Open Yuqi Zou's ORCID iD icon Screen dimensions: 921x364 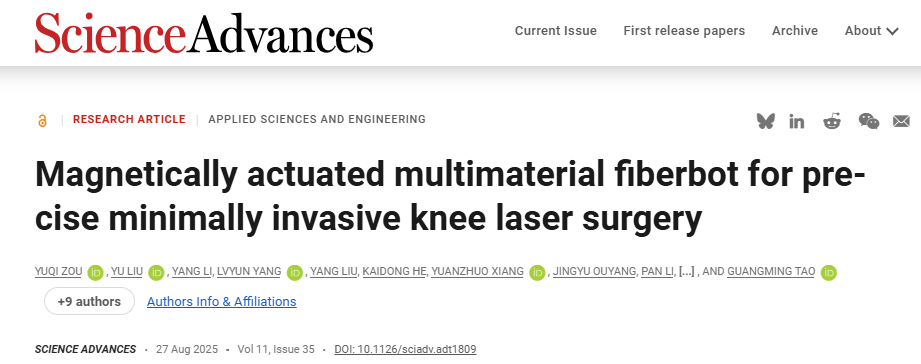(95, 272)
